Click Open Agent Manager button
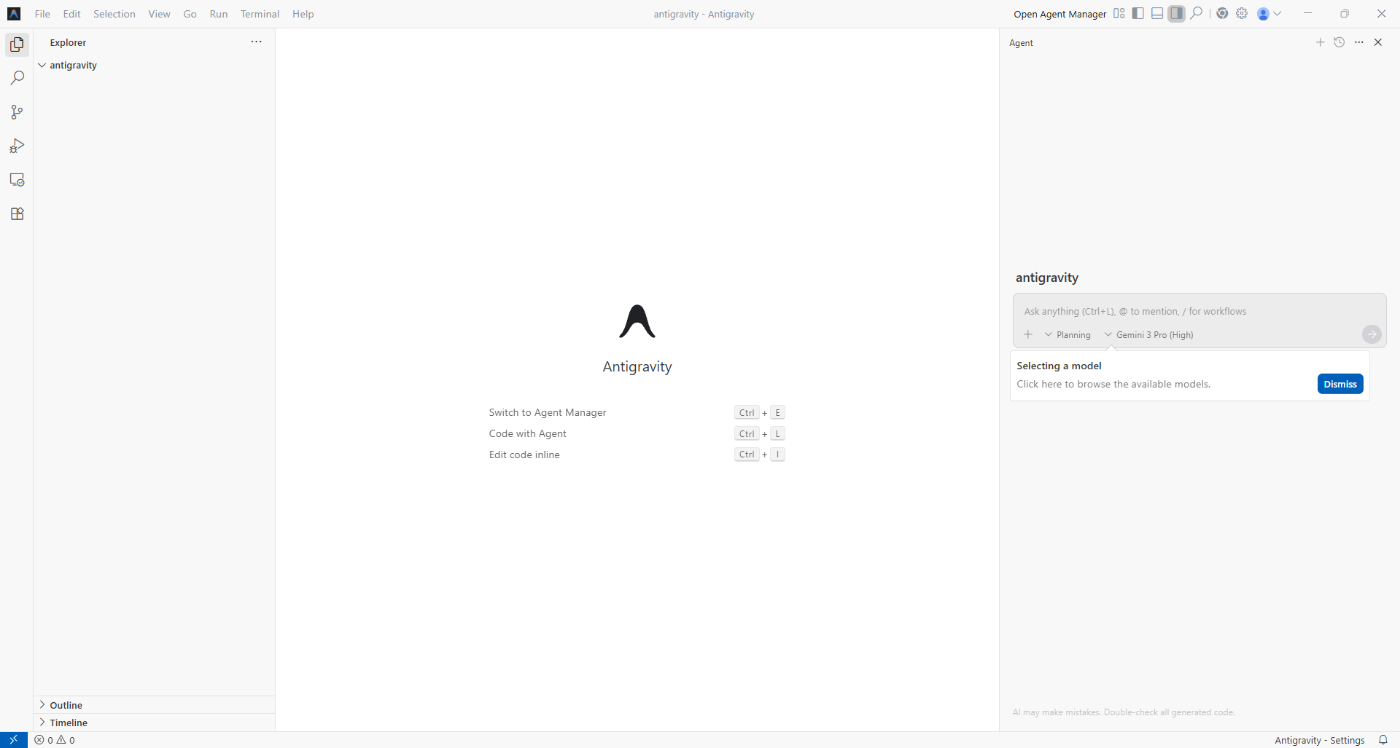The image size is (1400, 748). pyautogui.click(x=1060, y=14)
